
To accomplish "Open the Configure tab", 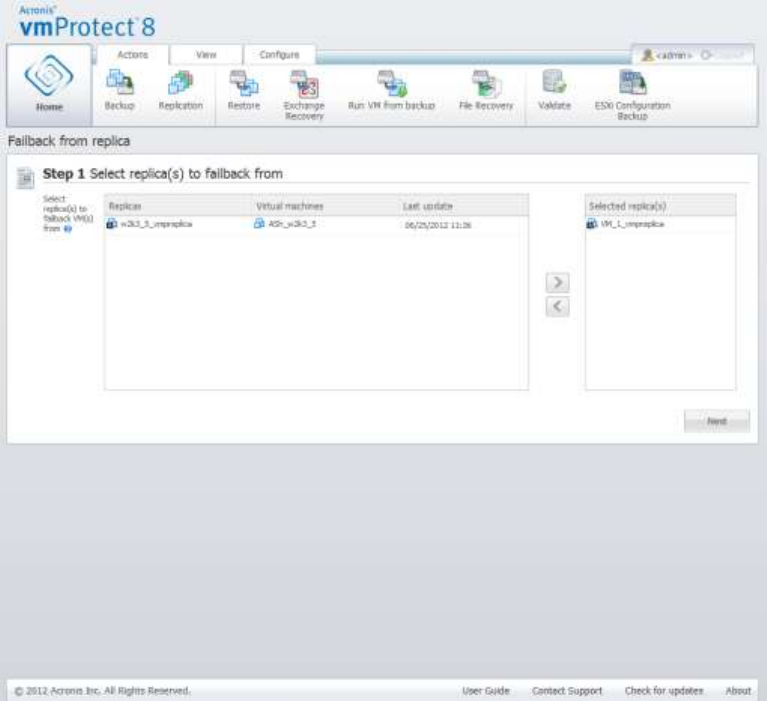I will 279,55.
